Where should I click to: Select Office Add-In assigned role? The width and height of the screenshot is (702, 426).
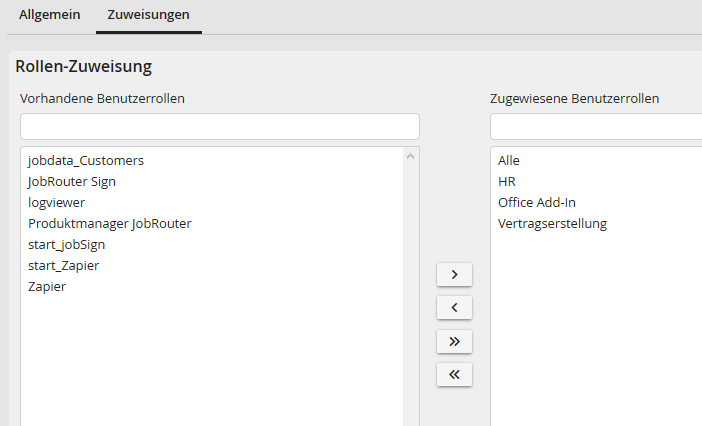click(536, 202)
